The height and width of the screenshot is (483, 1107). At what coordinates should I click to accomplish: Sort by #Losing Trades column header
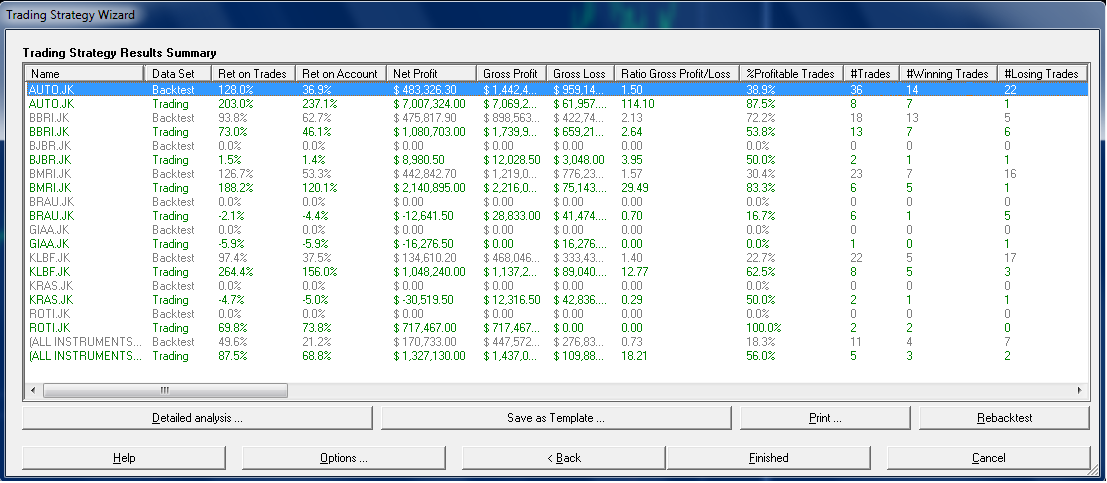coord(1041,73)
